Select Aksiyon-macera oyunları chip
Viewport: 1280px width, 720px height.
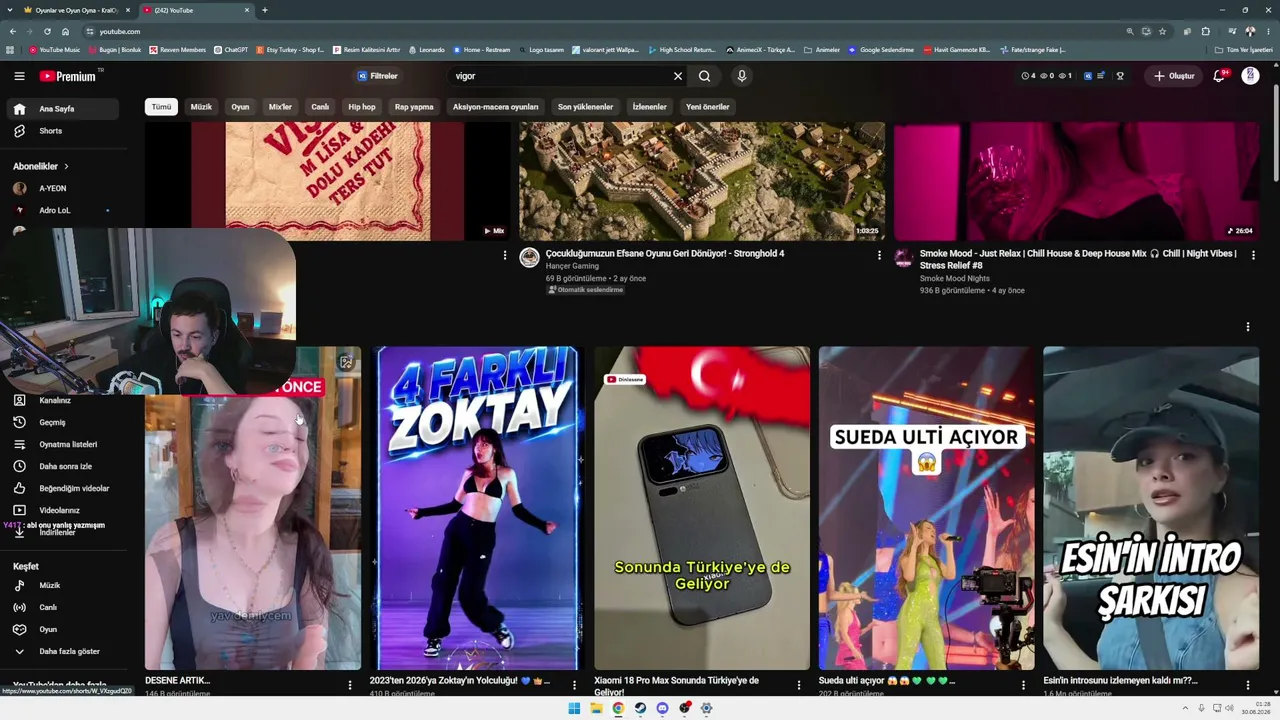495,107
